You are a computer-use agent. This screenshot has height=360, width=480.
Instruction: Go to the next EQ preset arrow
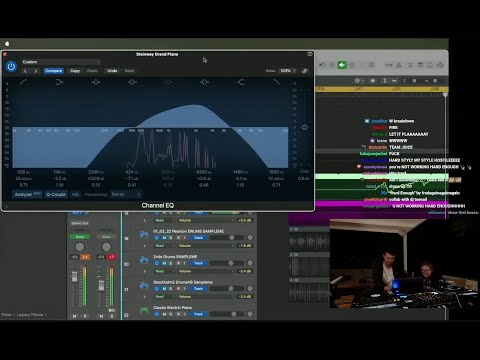(x=36, y=71)
